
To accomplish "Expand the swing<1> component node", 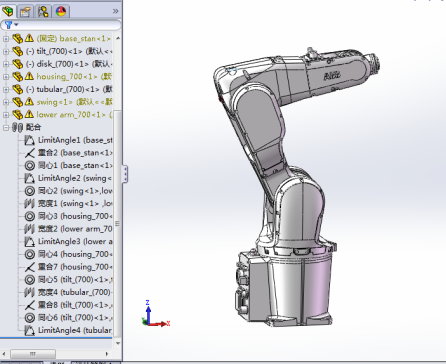I will point(6,102).
